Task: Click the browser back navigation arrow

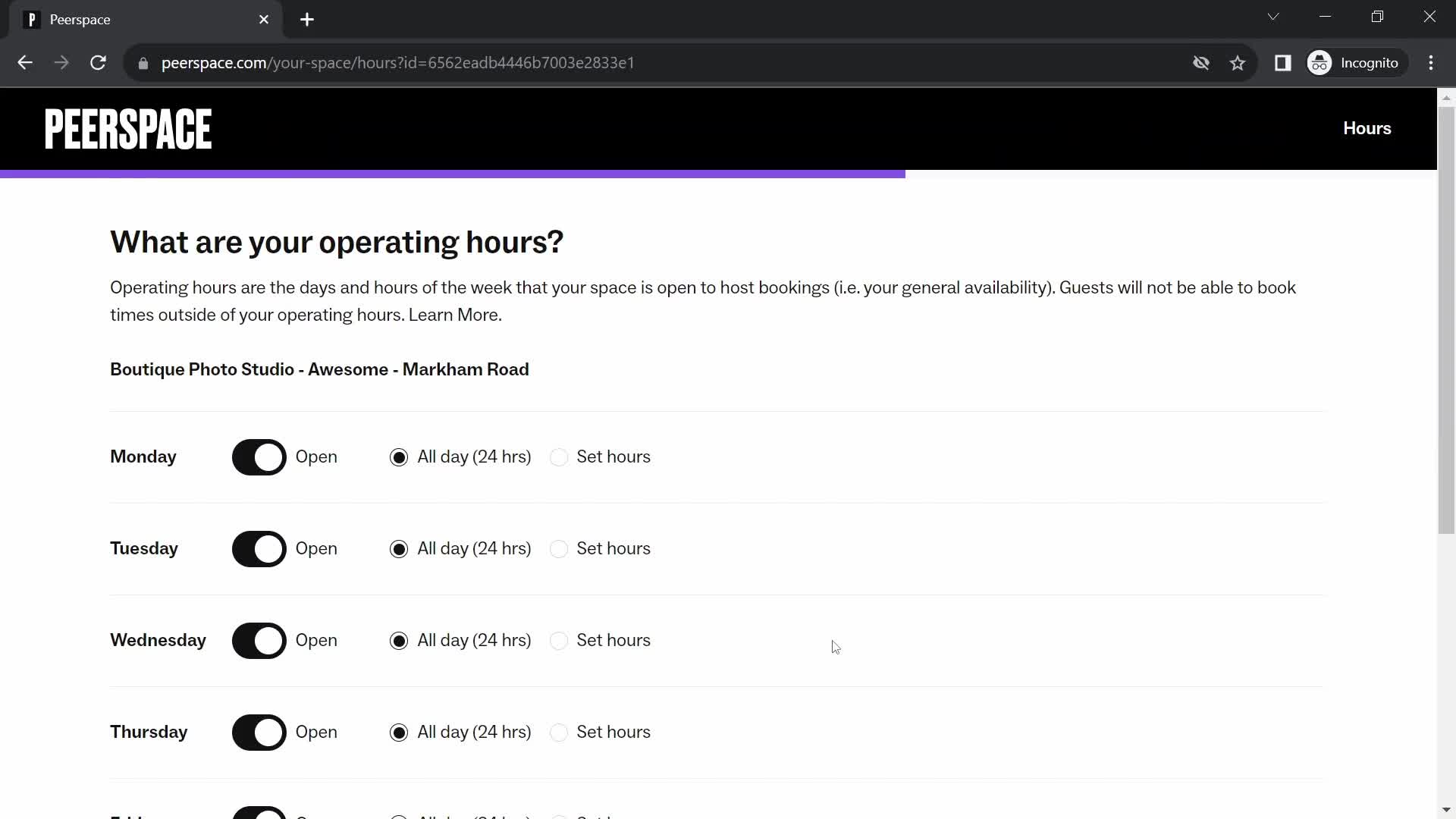Action: pyautogui.click(x=24, y=62)
